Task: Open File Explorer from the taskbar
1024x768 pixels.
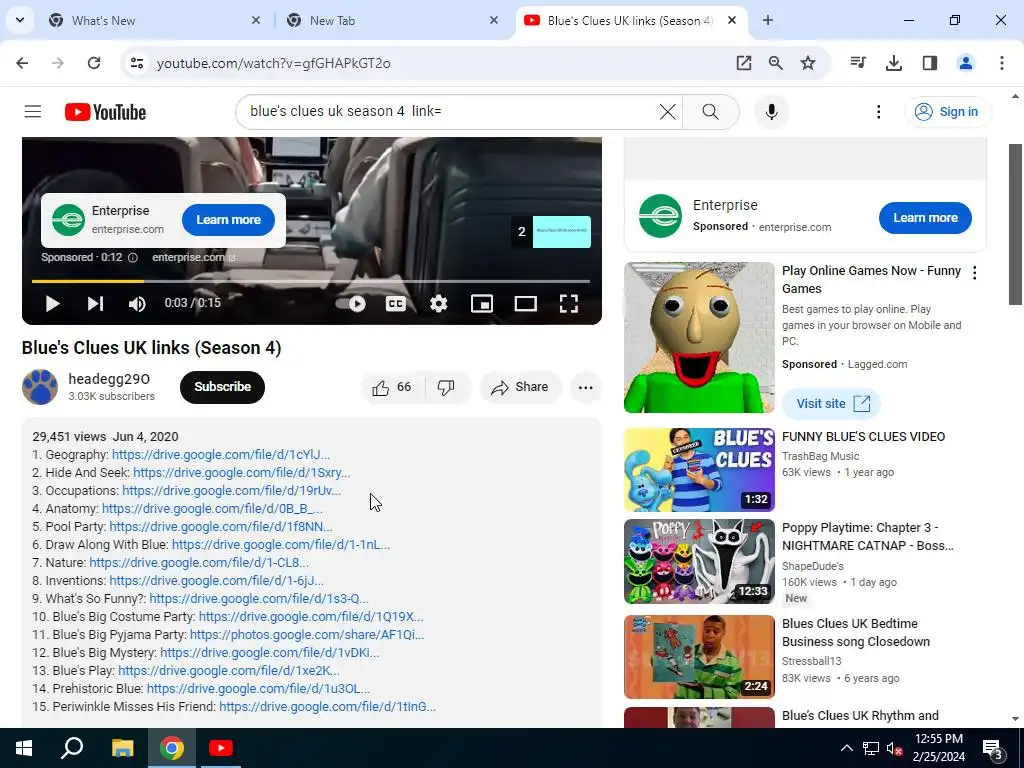Action: pyautogui.click(x=122, y=748)
